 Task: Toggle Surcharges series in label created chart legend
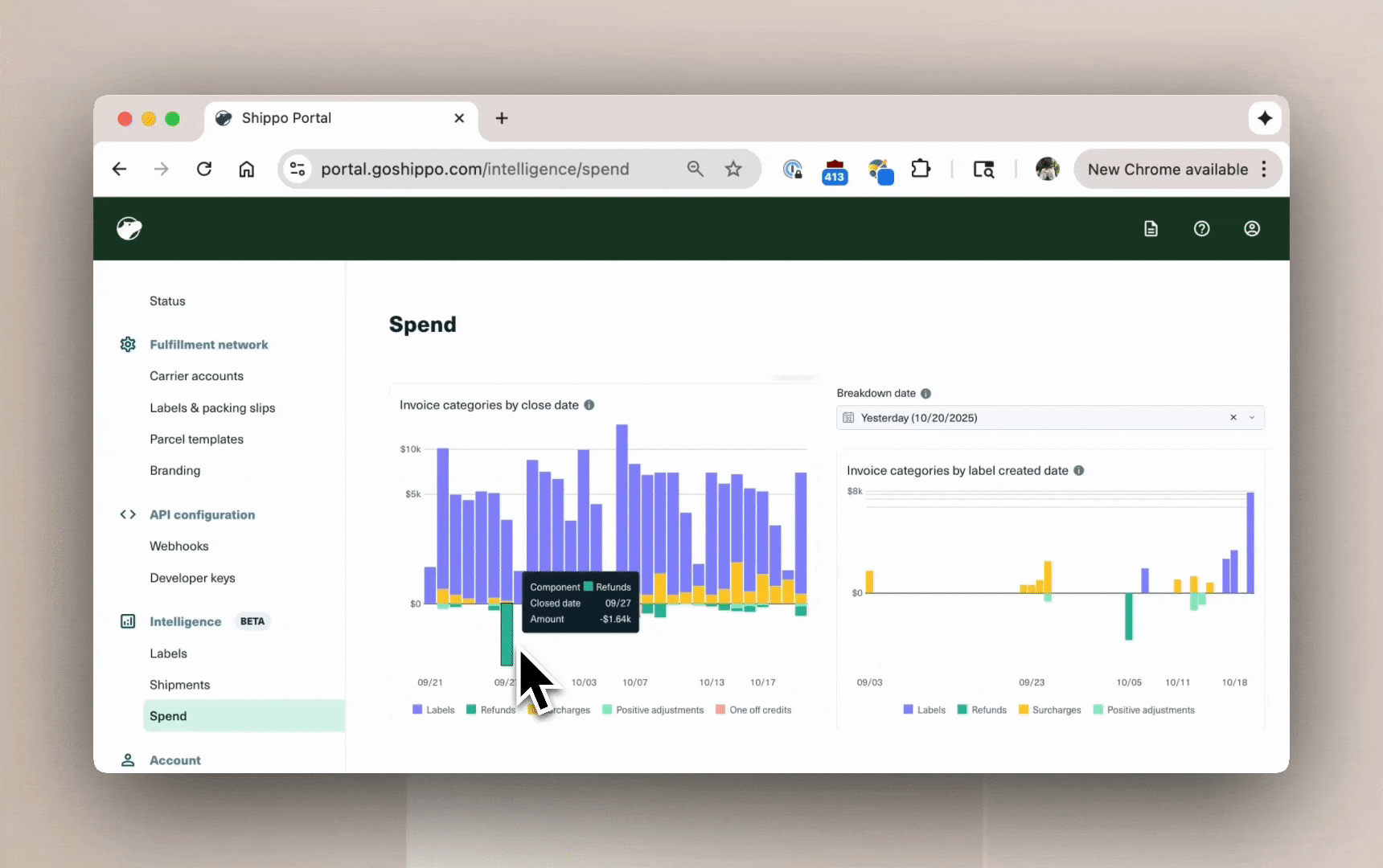(x=1049, y=710)
